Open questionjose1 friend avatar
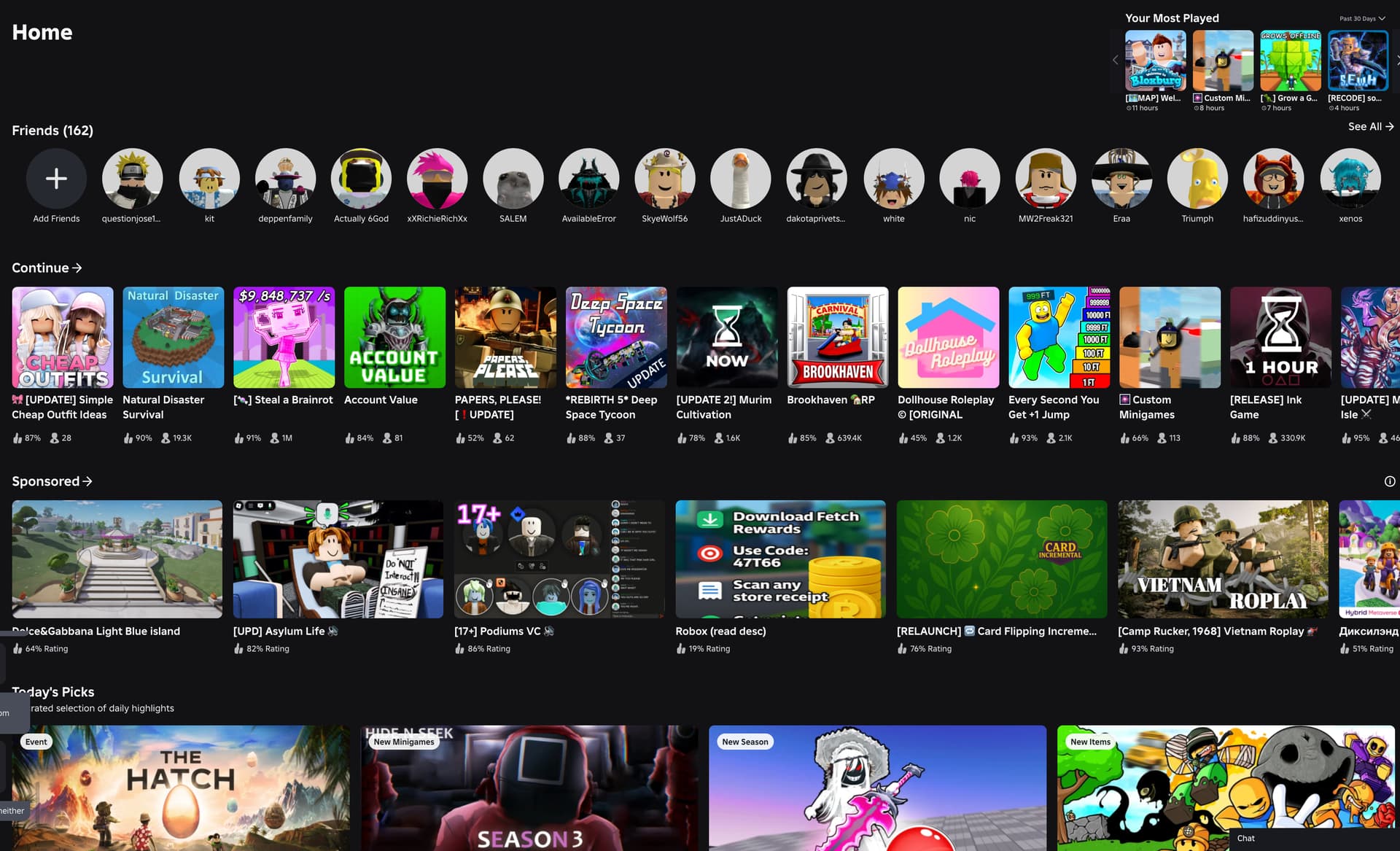1400x851 pixels. 132,179
